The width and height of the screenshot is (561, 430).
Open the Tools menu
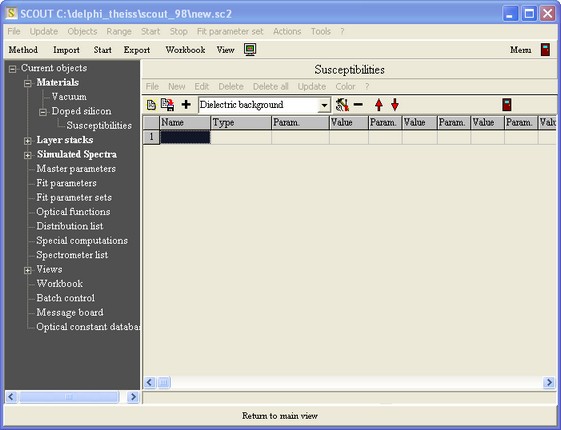(321, 31)
